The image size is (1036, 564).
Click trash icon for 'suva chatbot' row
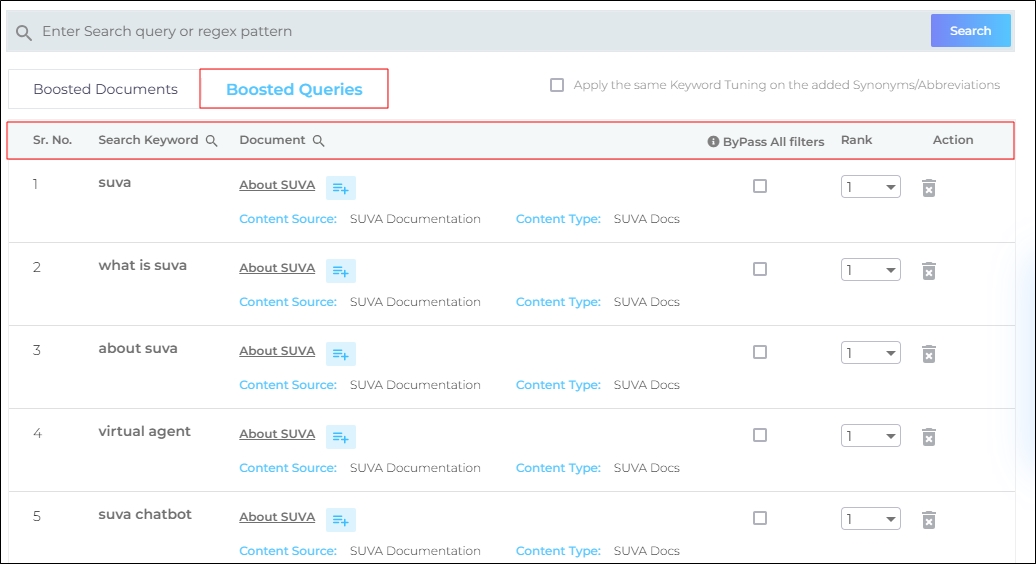tap(928, 520)
